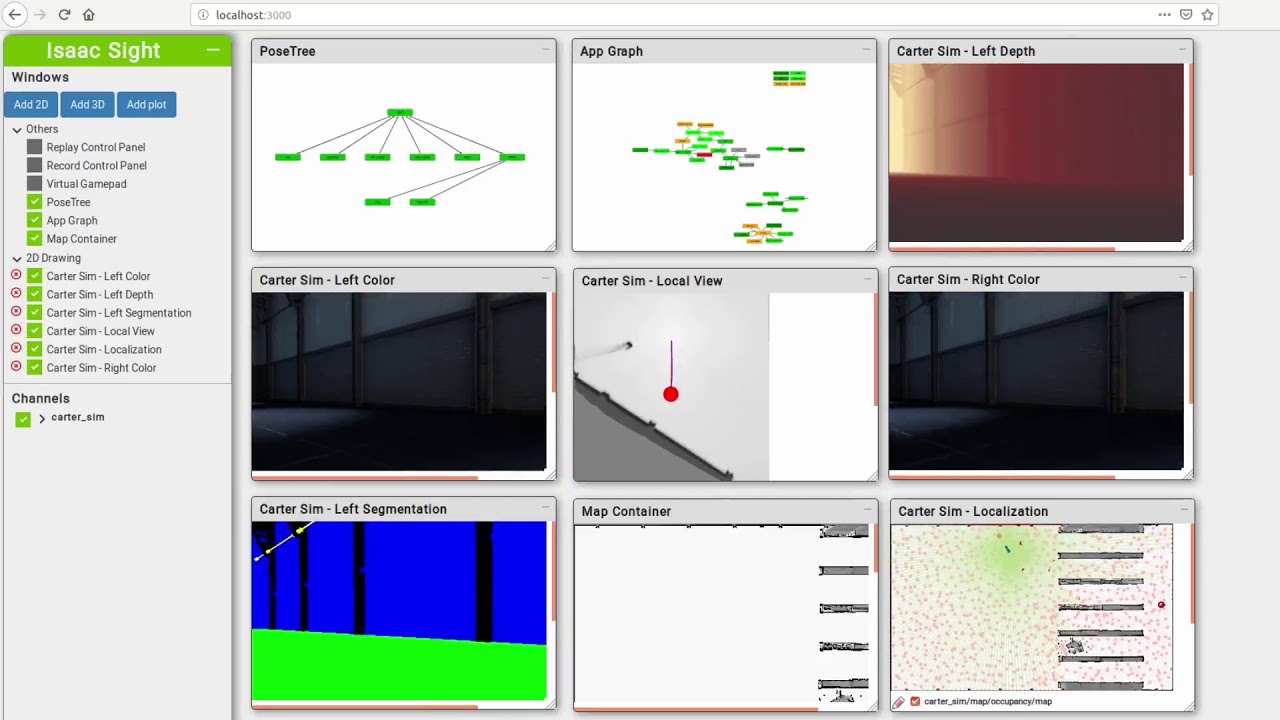Remove Carter Sim - Localization red X icon
Screen dimensions: 1280x720
click(x=16, y=349)
